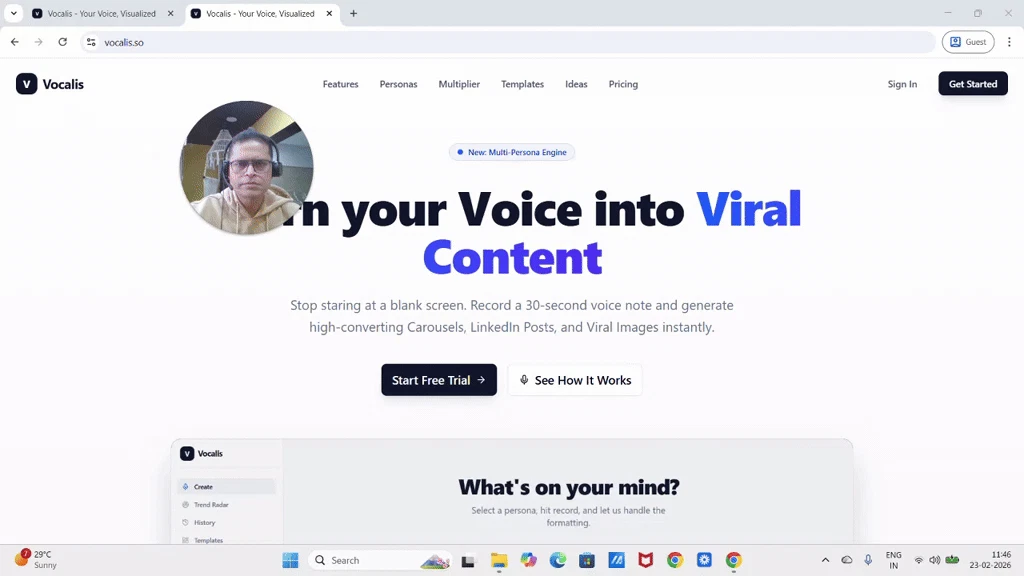Expand the tab search dropdown arrow
The image size is (1024, 576).
(x=14, y=13)
